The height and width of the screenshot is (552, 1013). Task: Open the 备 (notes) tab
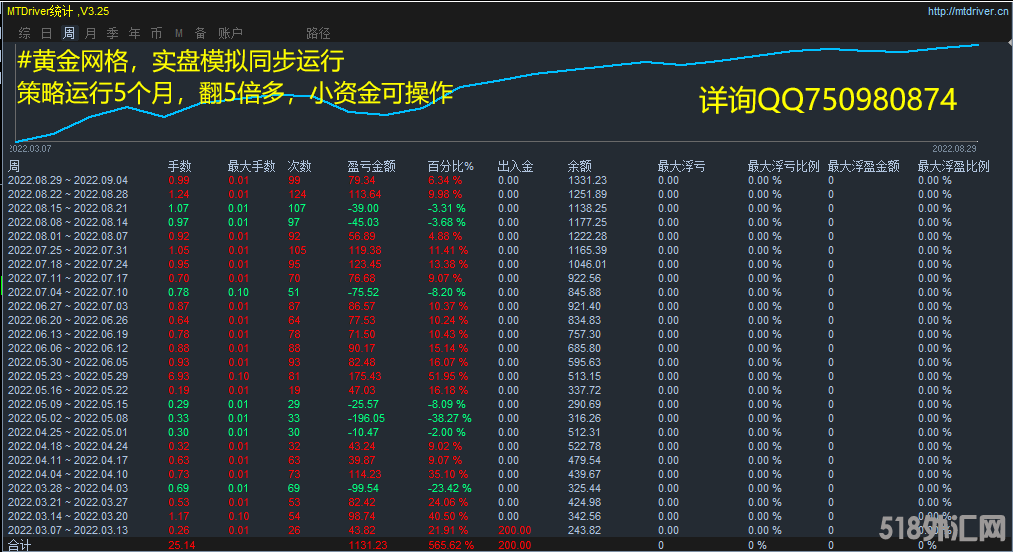(200, 33)
